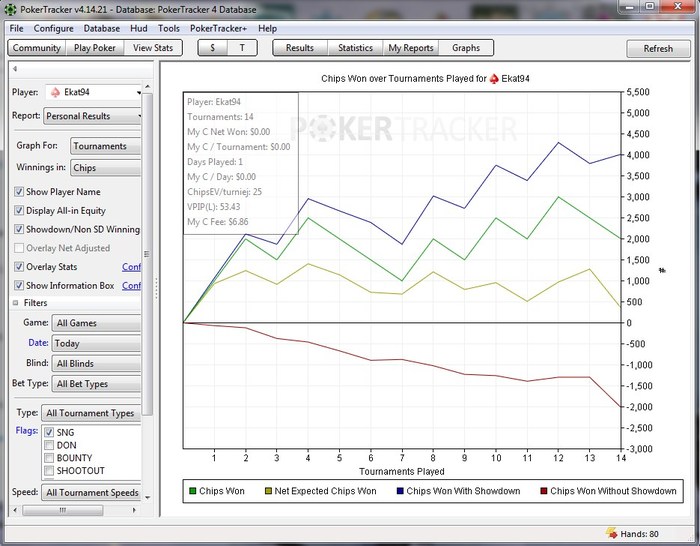Open the Results tab
700x546 pixels.
click(x=300, y=48)
